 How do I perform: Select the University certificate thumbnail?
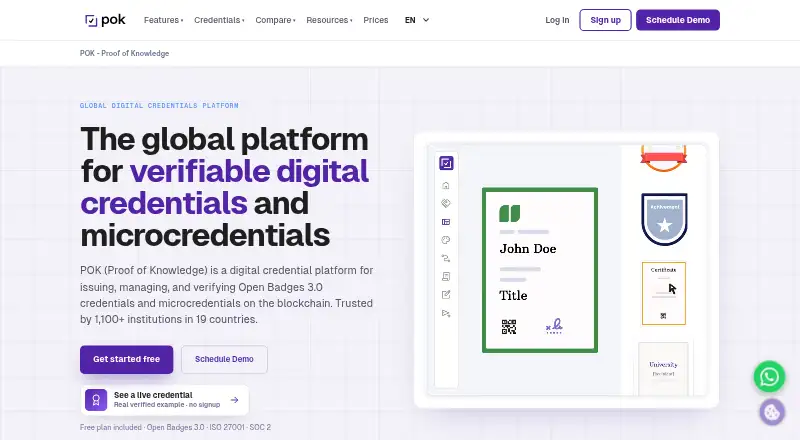[x=663, y=369]
